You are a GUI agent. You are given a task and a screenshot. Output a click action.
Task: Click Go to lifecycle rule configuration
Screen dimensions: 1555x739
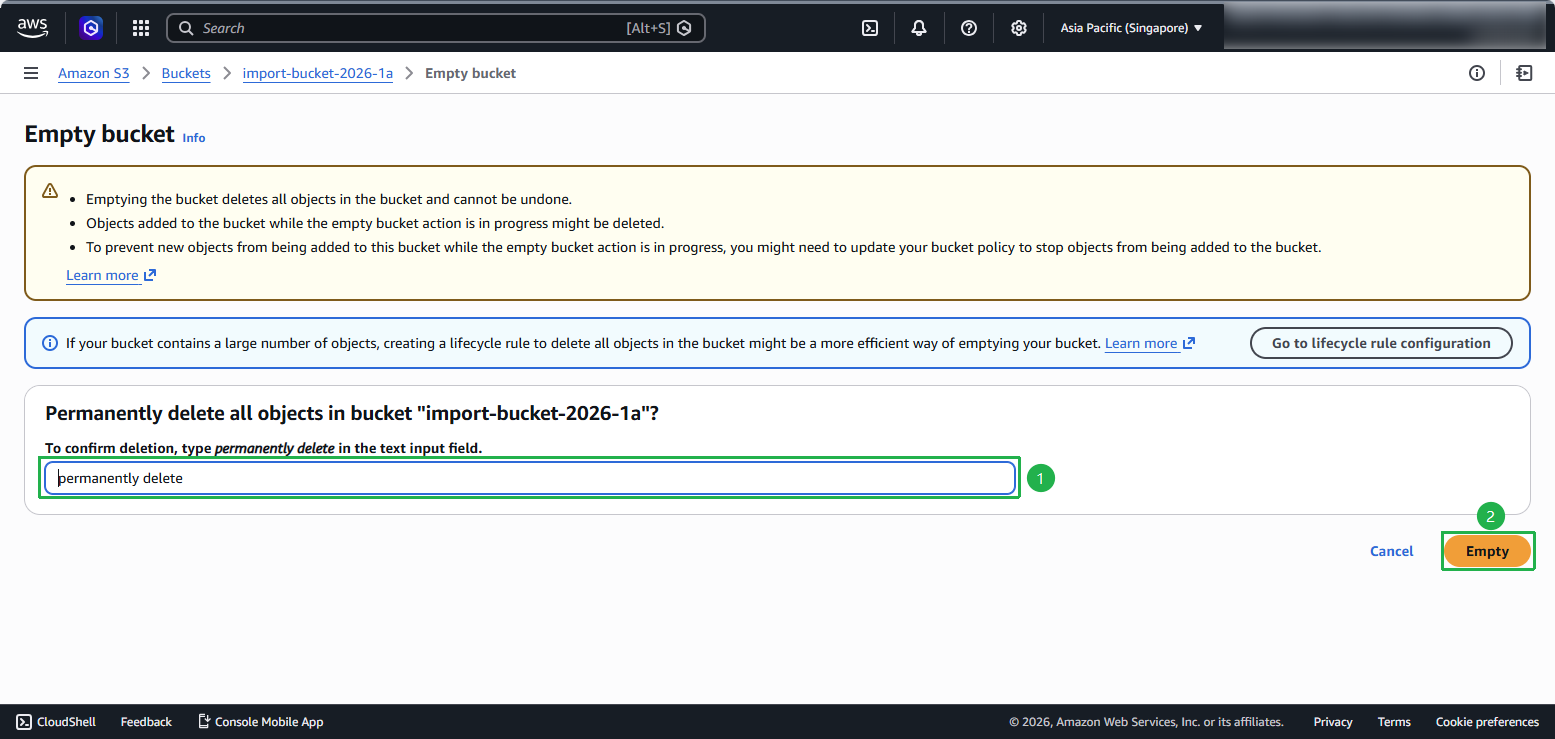coord(1381,343)
